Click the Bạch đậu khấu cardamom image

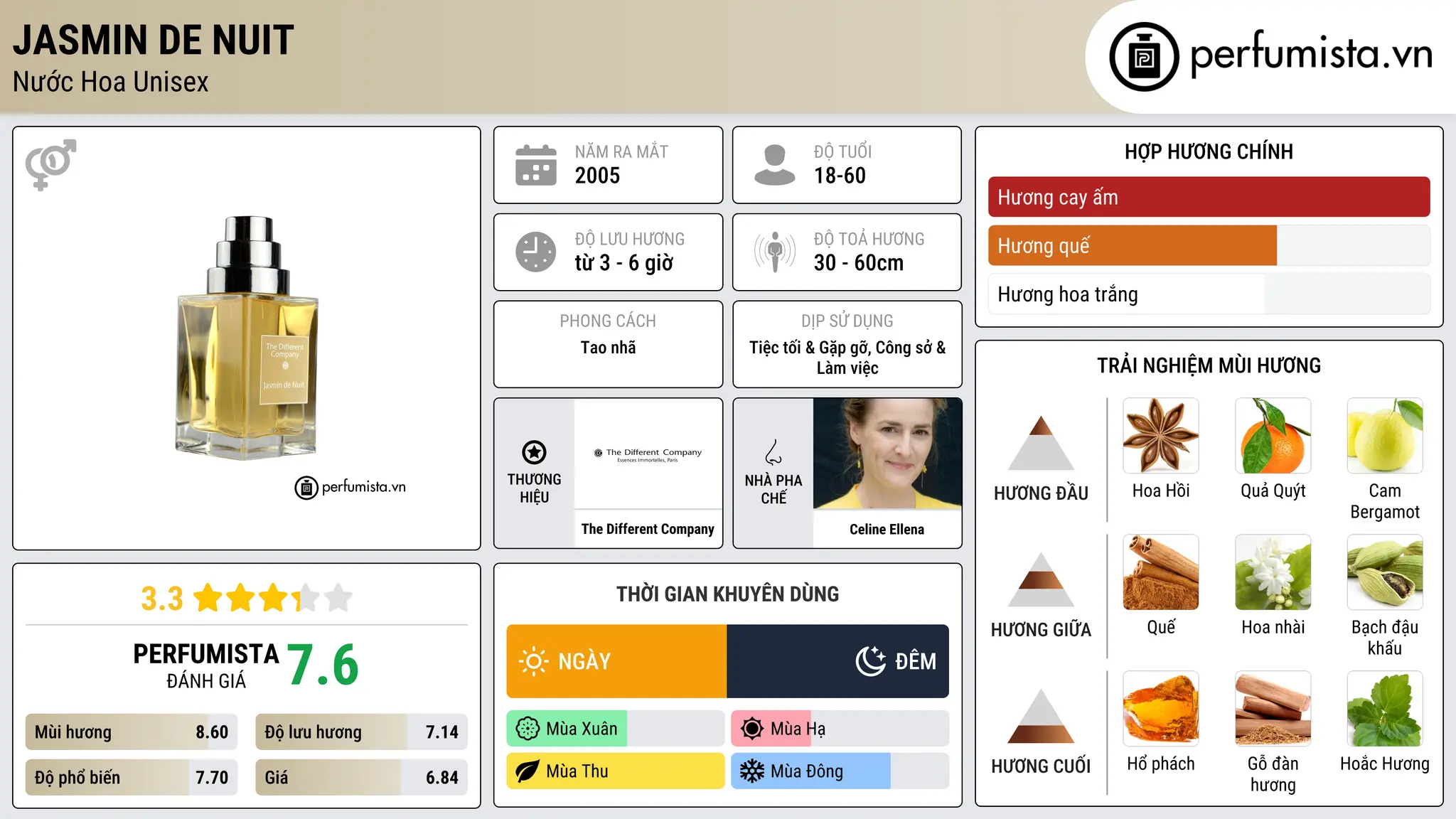pyautogui.click(x=1385, y=572)
